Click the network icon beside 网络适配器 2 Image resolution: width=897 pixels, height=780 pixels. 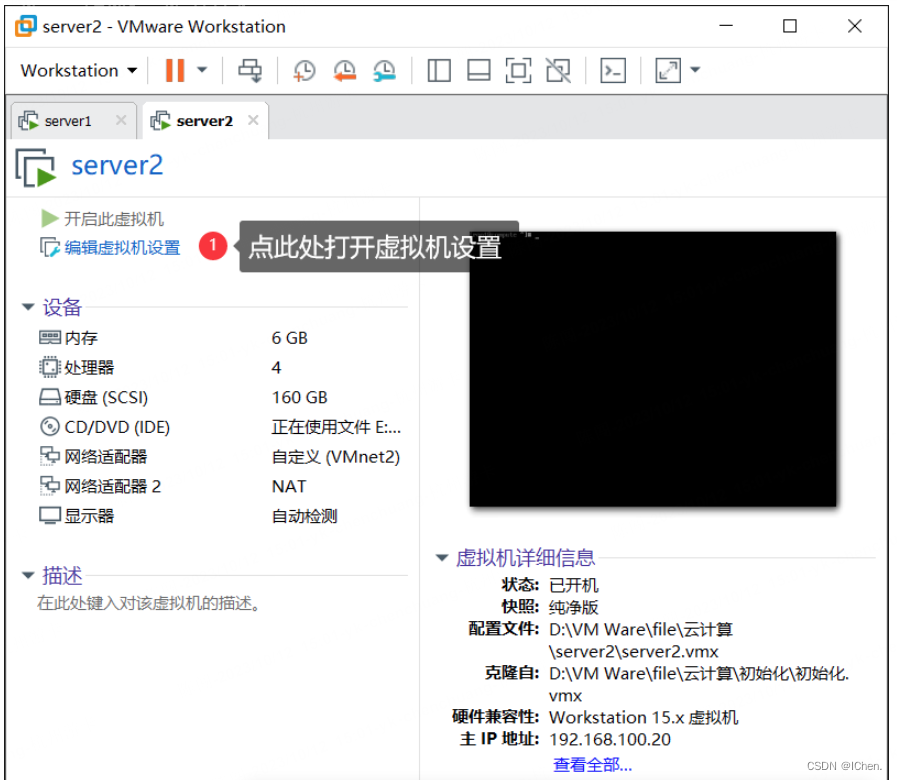50,485
